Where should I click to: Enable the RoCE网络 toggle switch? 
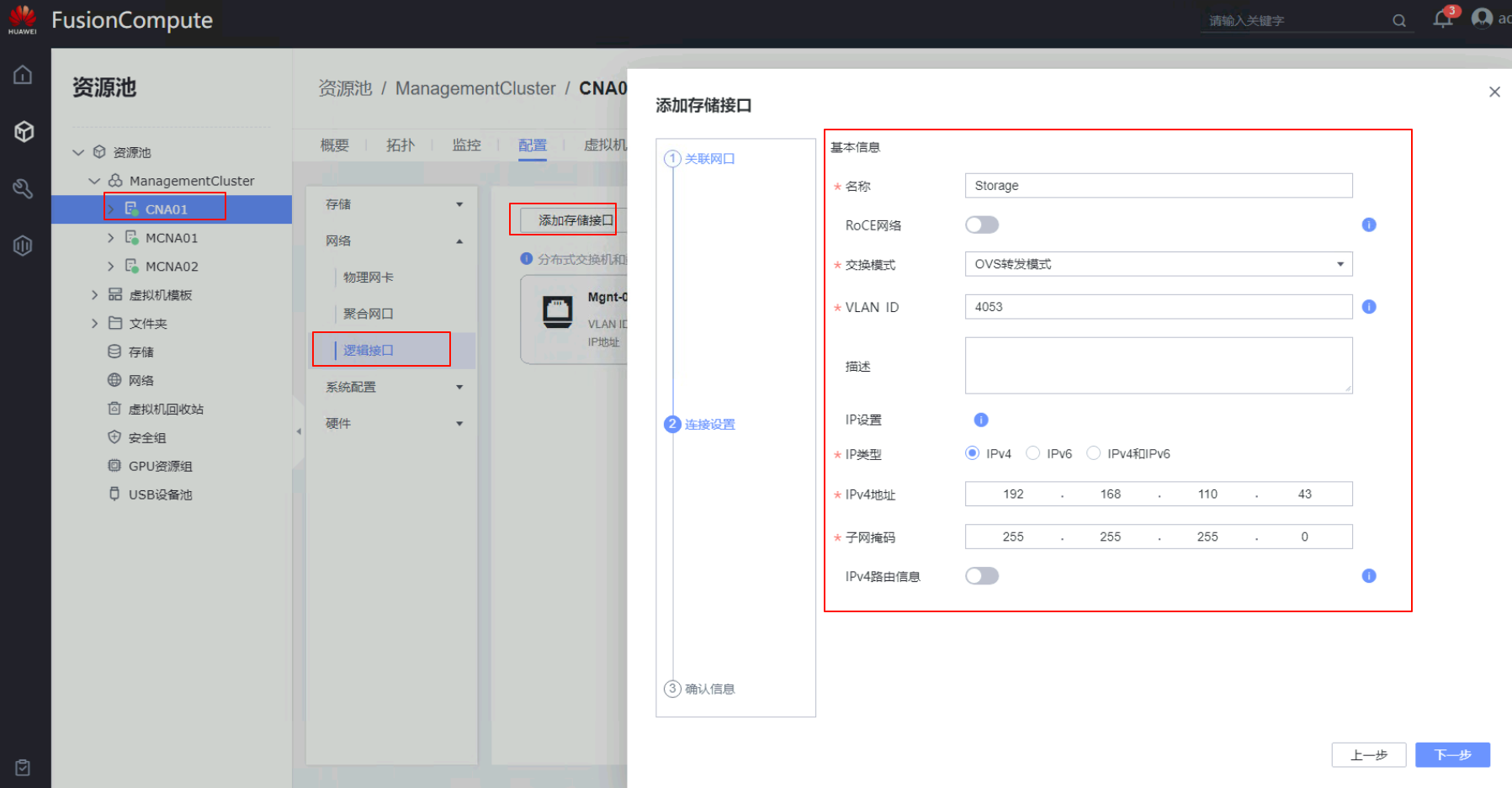point(981,225)
